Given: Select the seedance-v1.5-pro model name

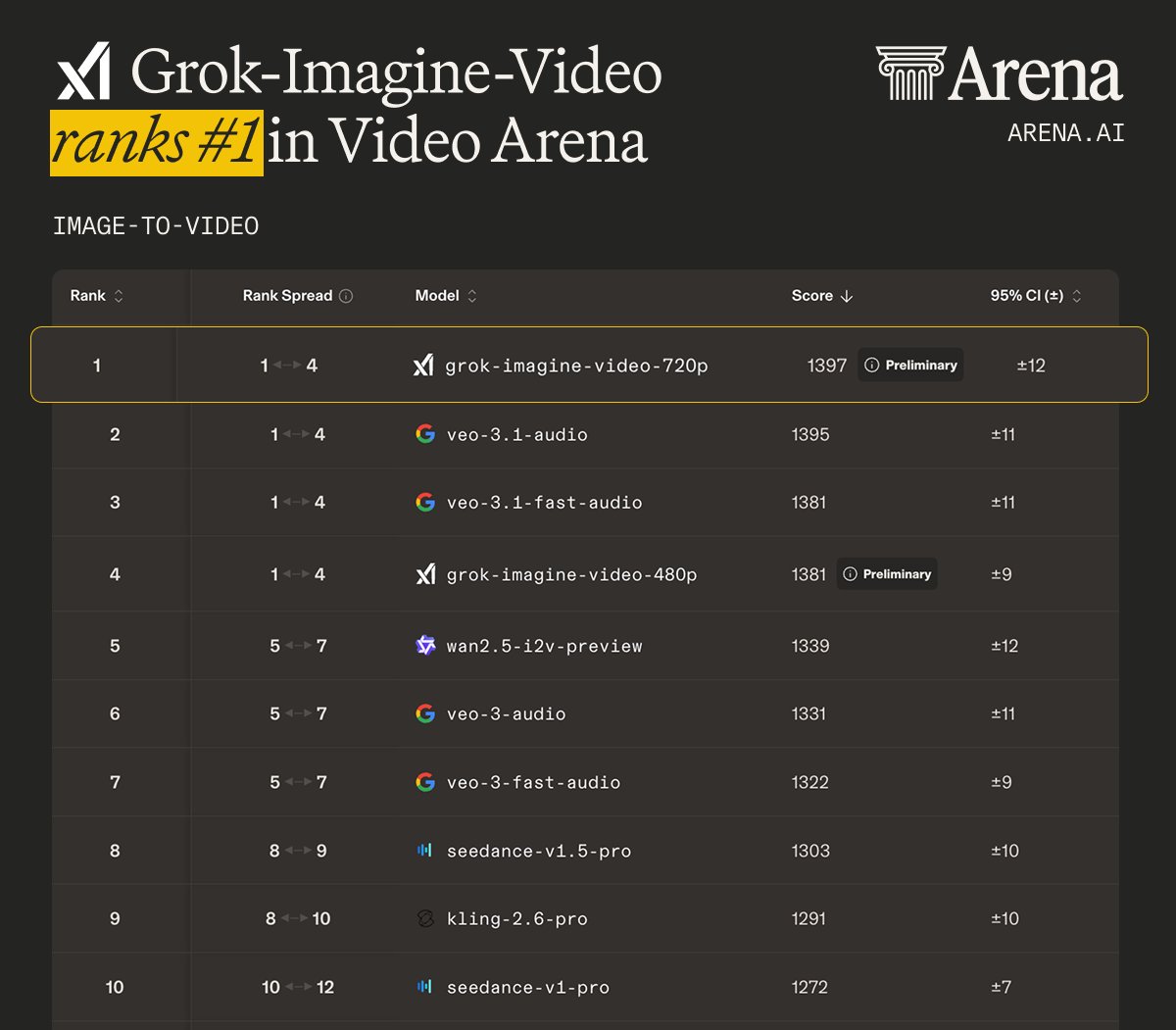Looking at the screenshot, I should (539, 851).
